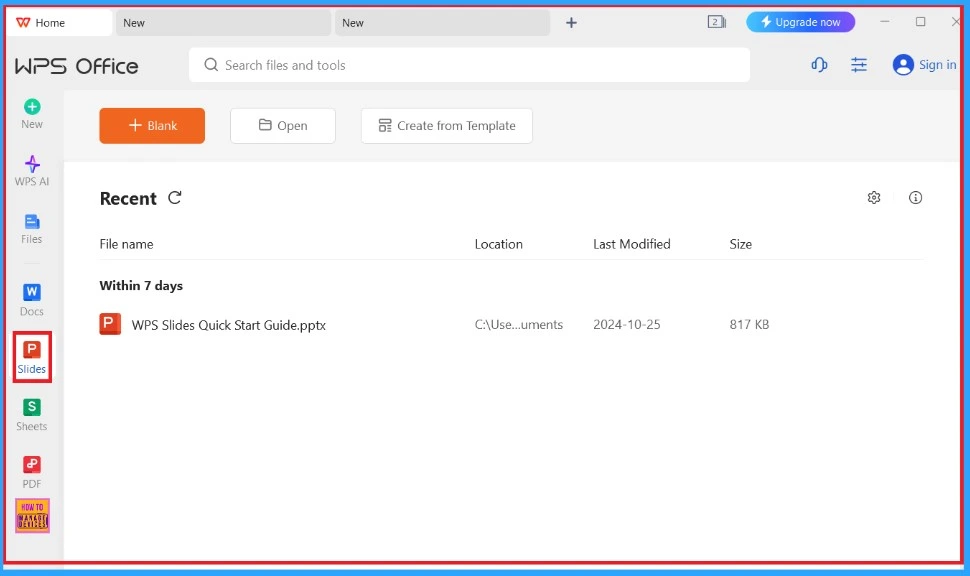
Task: Click the Open file button
Action: coord(283,126)
